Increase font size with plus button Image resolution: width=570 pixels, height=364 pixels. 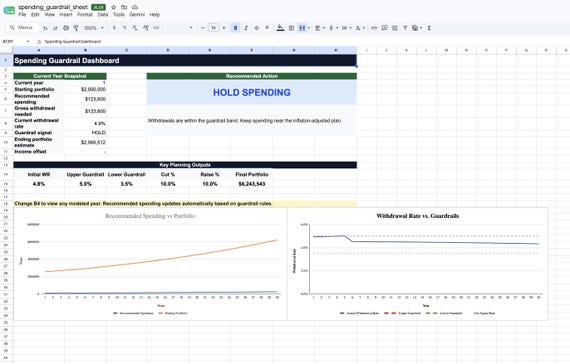224,28
